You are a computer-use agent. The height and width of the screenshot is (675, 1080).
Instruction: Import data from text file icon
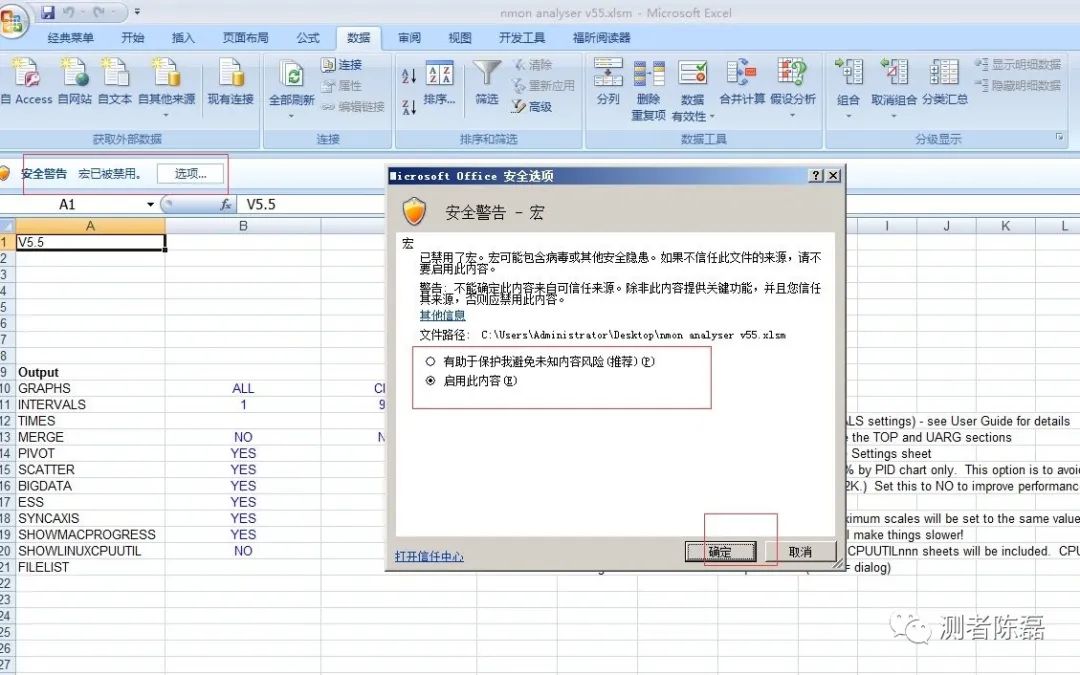coord(114,72)
